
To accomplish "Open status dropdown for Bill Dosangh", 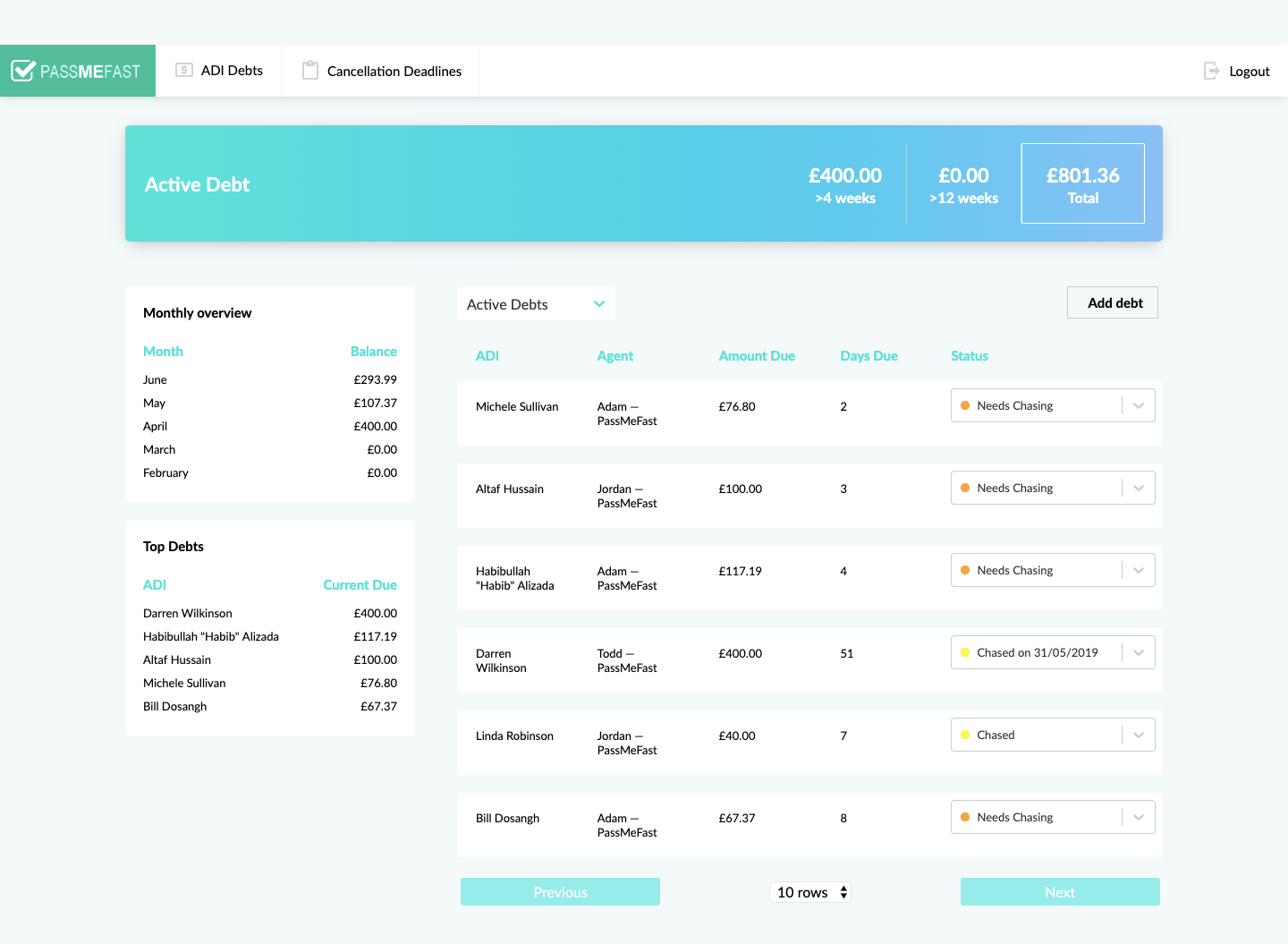I will [x=1053, y=817].
